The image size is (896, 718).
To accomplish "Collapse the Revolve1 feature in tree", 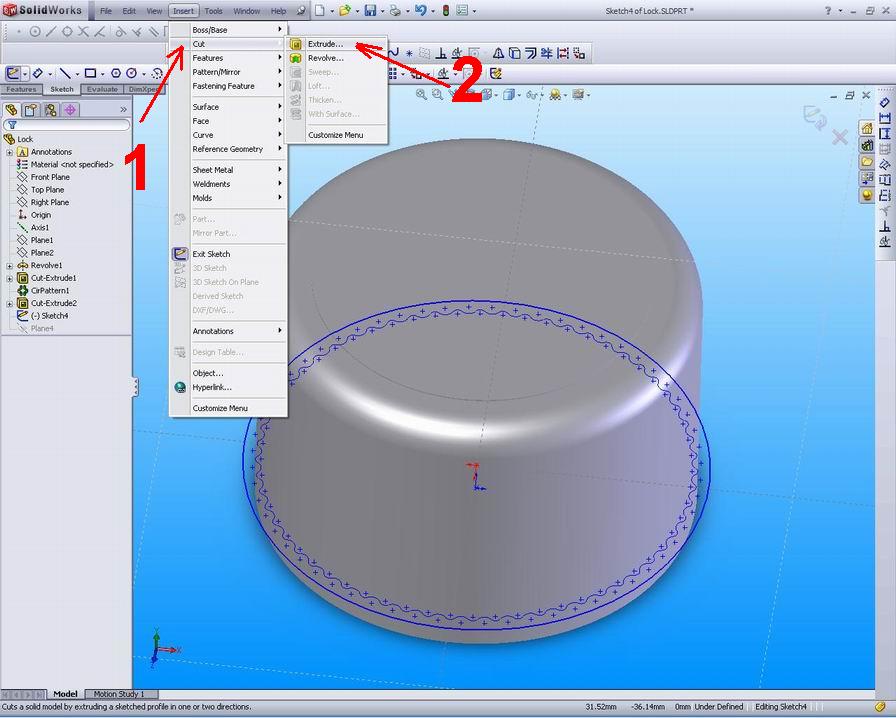I will tap(9, 263).
